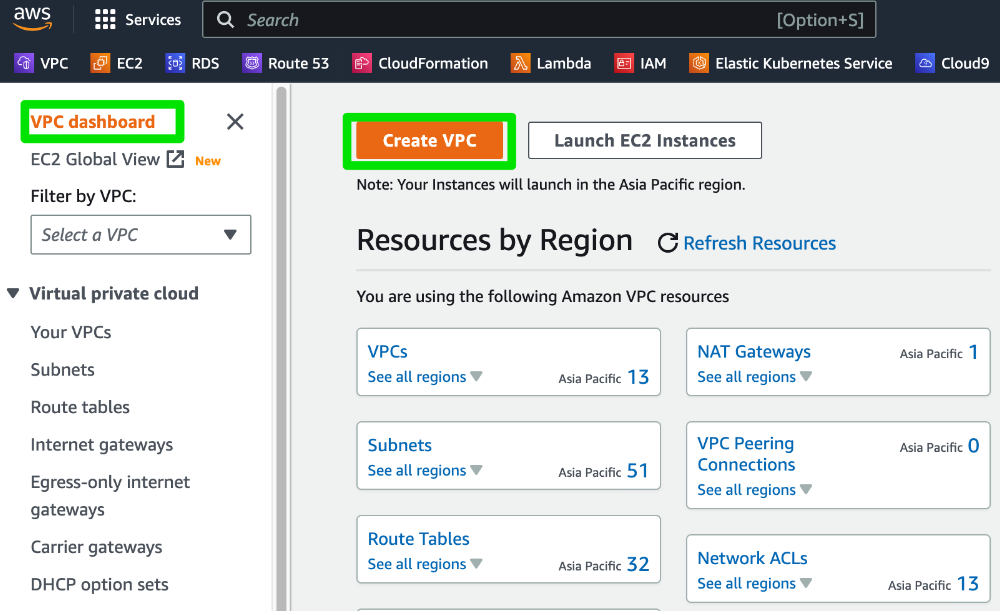Open the Route 53 shortcut
Viewport: 1000px width, 615px height.
(286, 63)
